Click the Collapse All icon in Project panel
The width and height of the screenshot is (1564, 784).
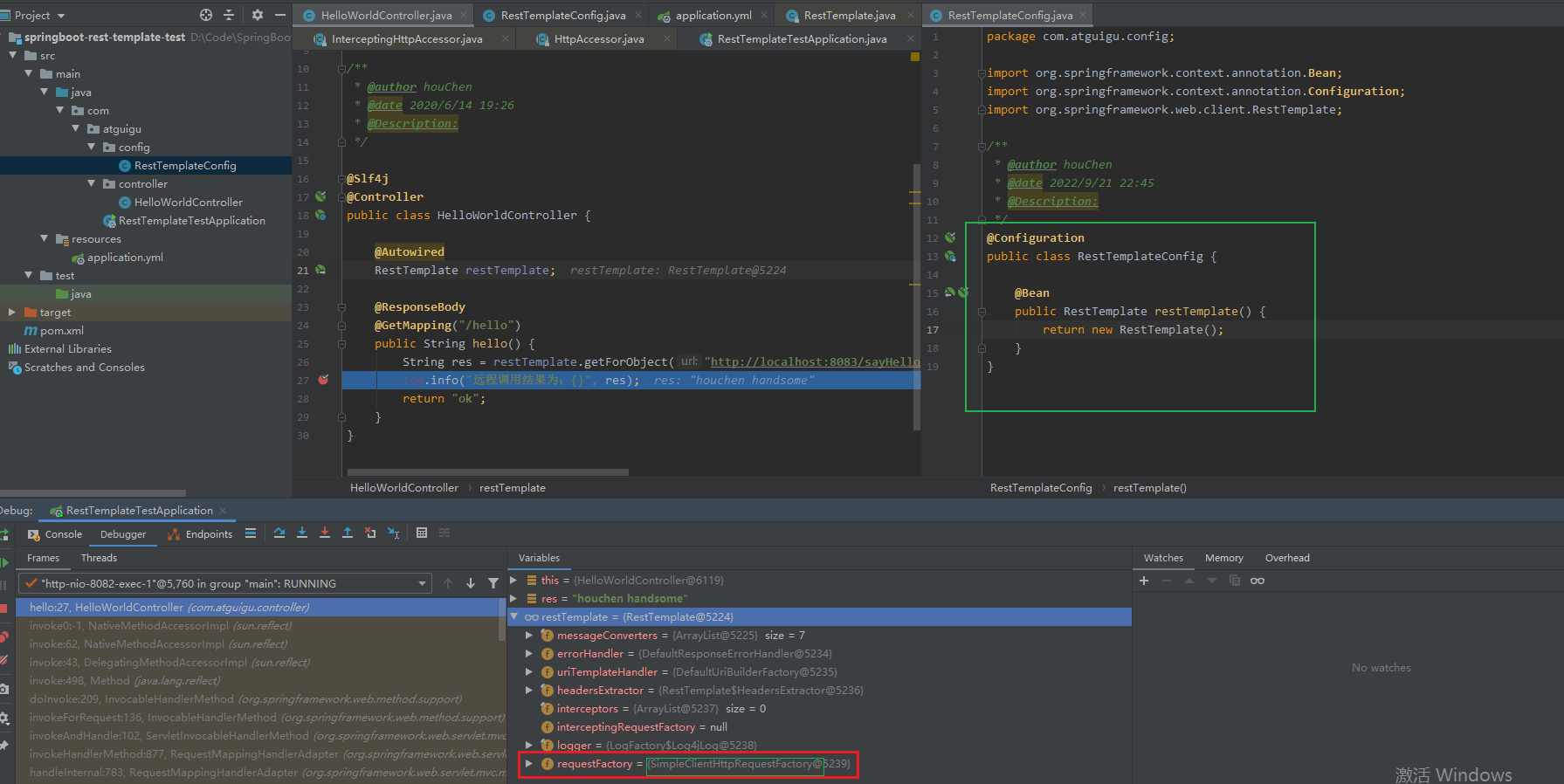(x=229, y=15)
